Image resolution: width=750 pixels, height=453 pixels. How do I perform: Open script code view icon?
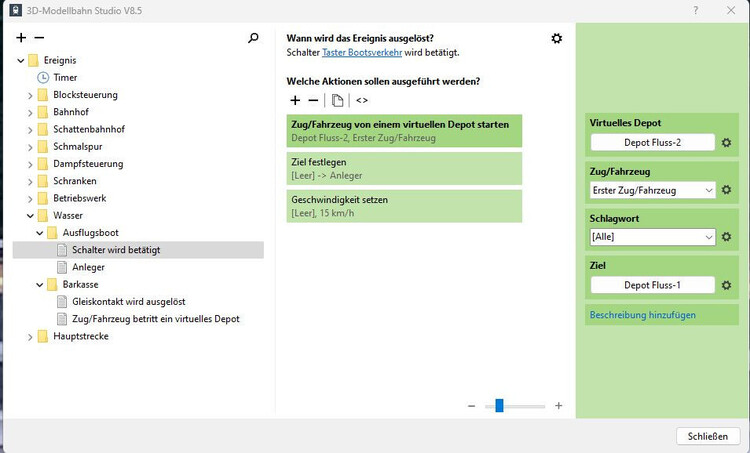[361, 100]
